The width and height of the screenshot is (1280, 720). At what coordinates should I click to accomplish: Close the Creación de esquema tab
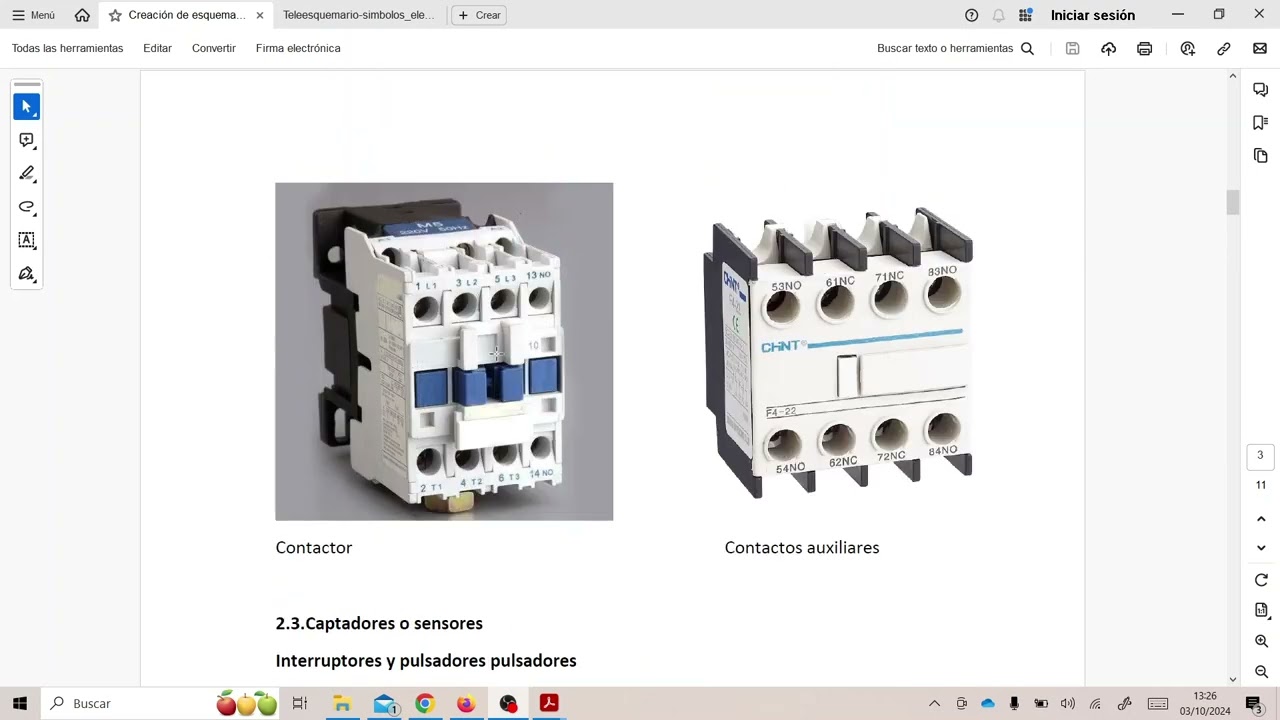[x=260, y=15]
